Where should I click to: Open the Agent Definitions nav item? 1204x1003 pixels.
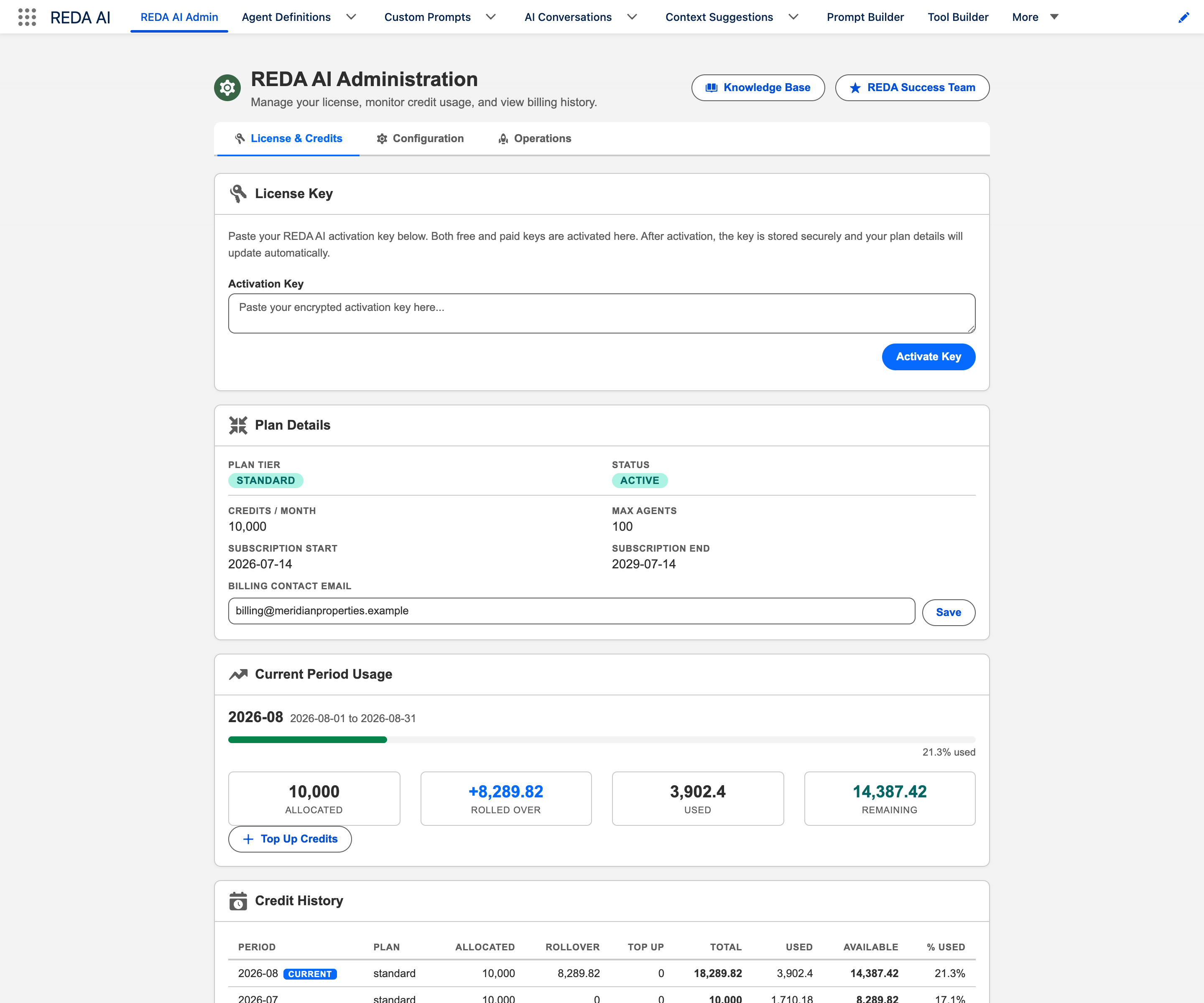tap(286, 17)
